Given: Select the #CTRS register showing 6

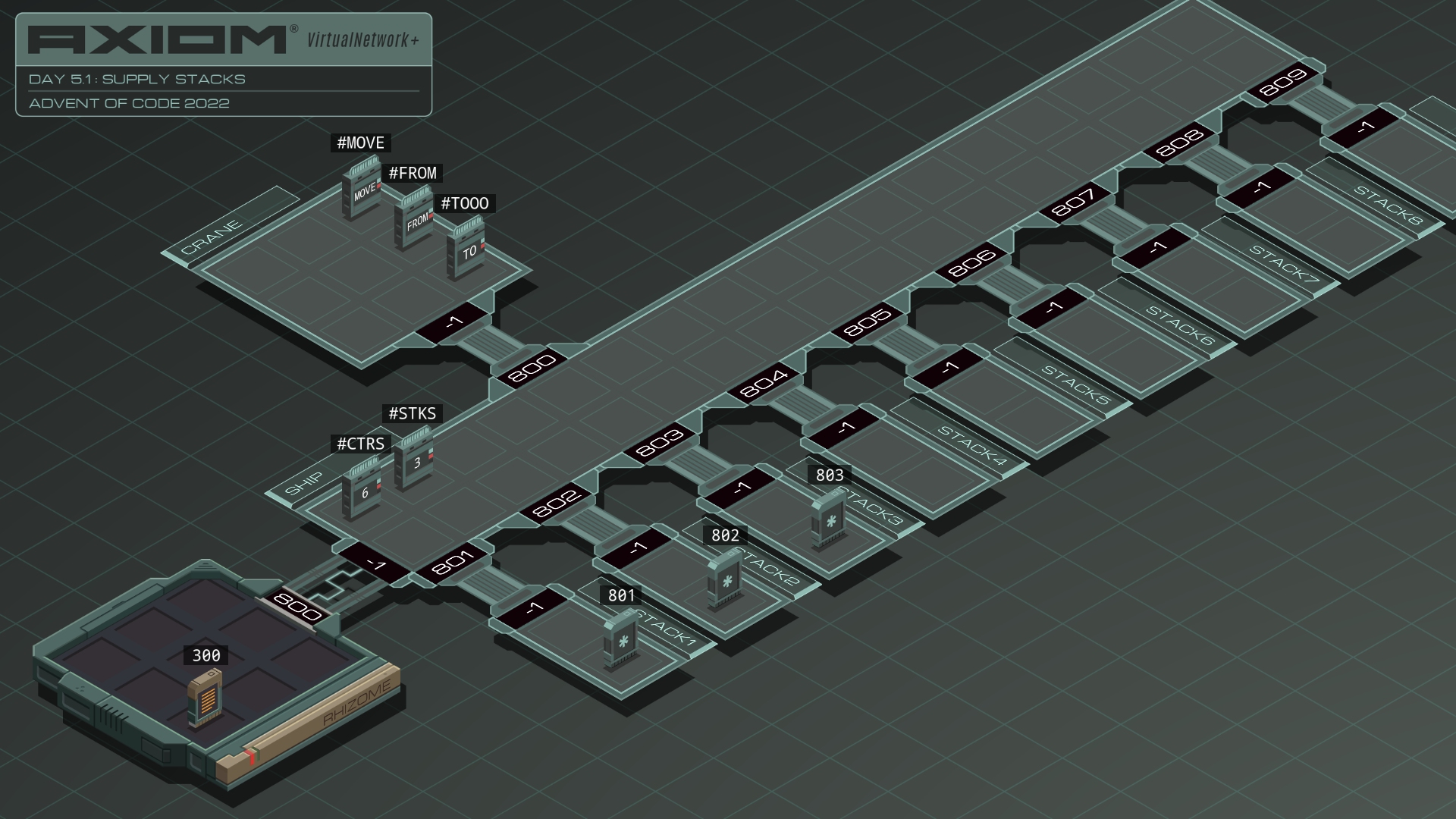Looking at the screenshot, I should (x=361, y=488).
